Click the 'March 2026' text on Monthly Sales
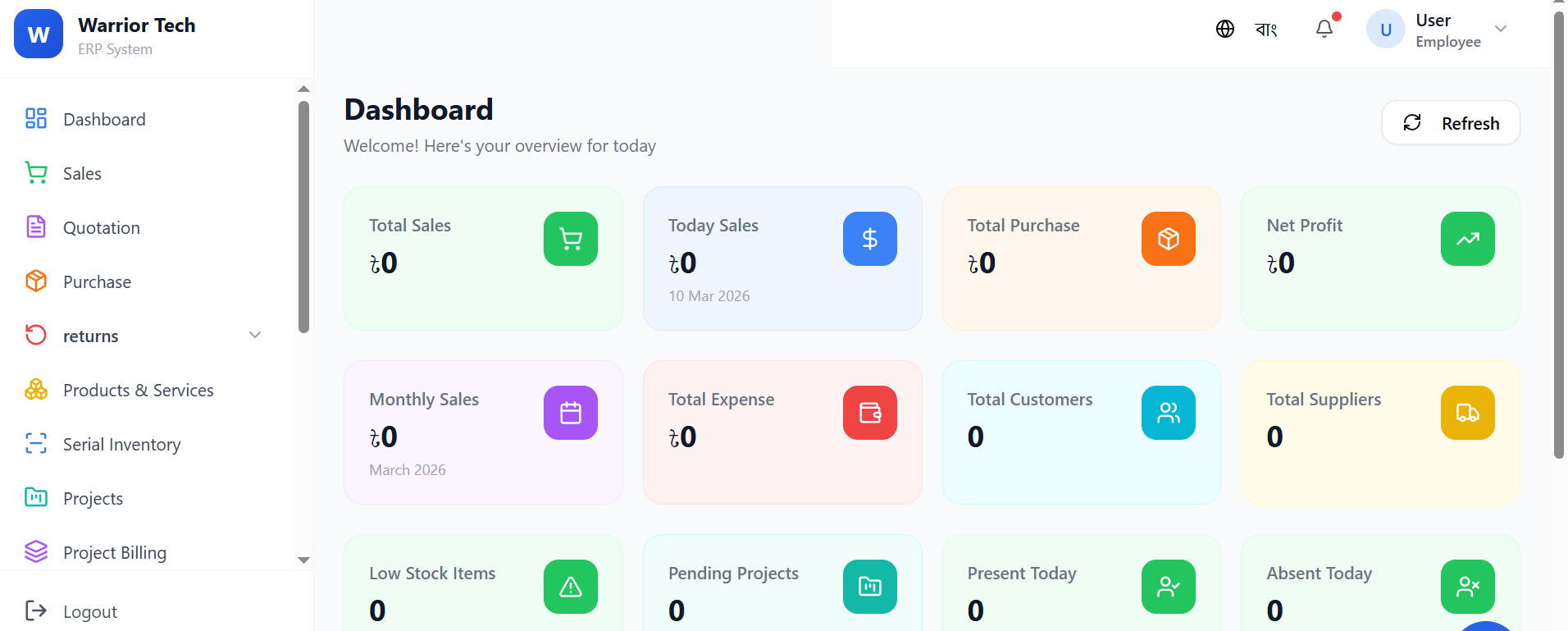Viewport: 1568px width, 631px height. tap(408, 470)
